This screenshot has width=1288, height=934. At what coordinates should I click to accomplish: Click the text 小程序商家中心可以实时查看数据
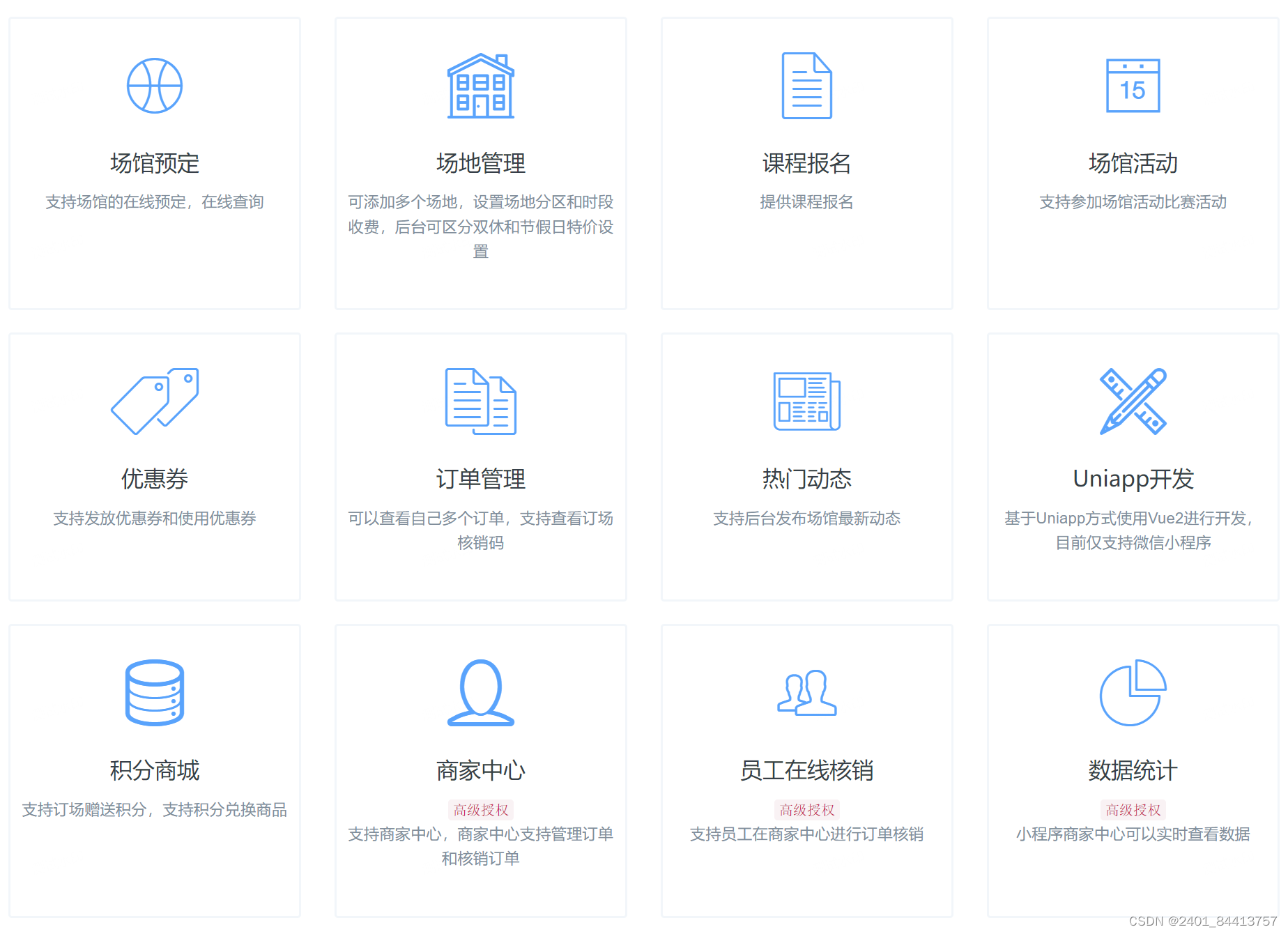coord(1133,834)
